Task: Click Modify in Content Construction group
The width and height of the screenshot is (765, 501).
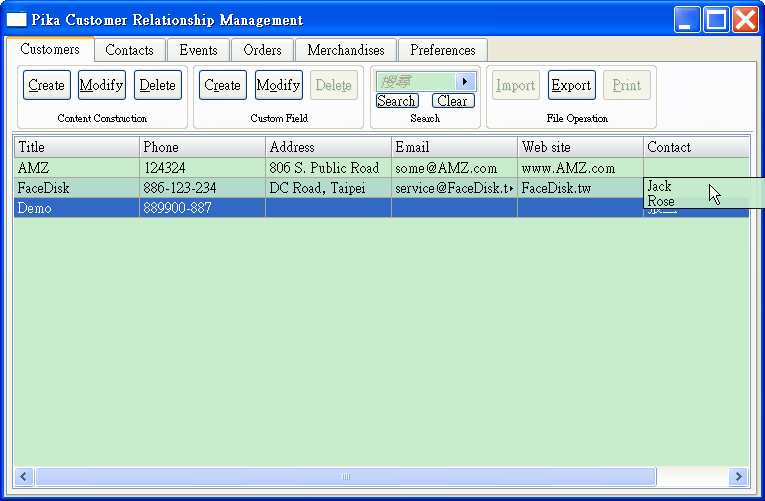Action: click(x=102, y=86)
